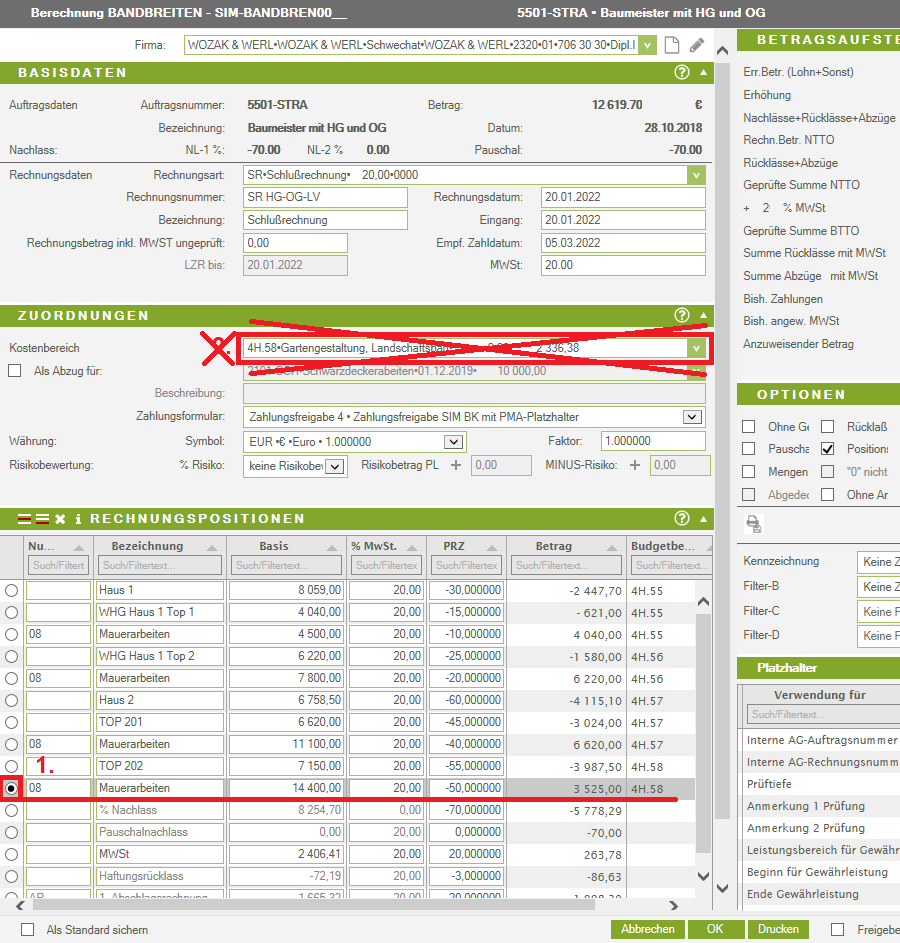Open help for the Zuordnungen section

coord(682,315)
